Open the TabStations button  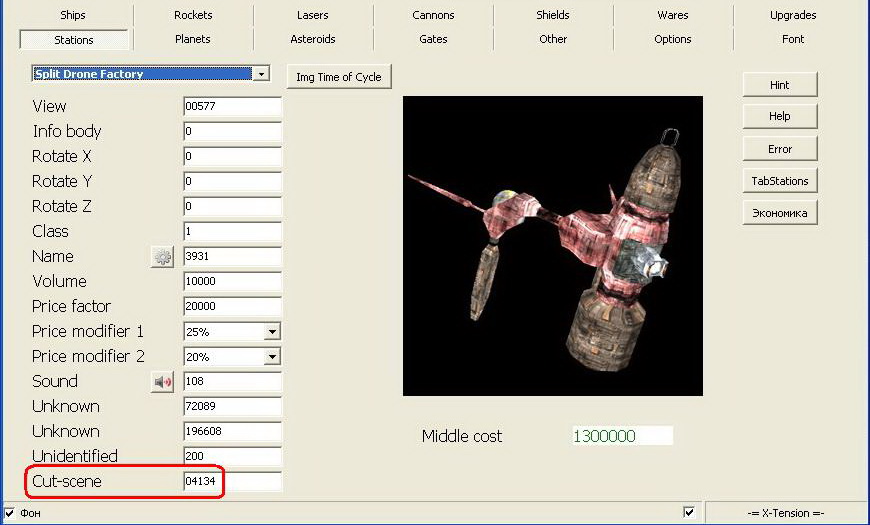coord(780,181)
